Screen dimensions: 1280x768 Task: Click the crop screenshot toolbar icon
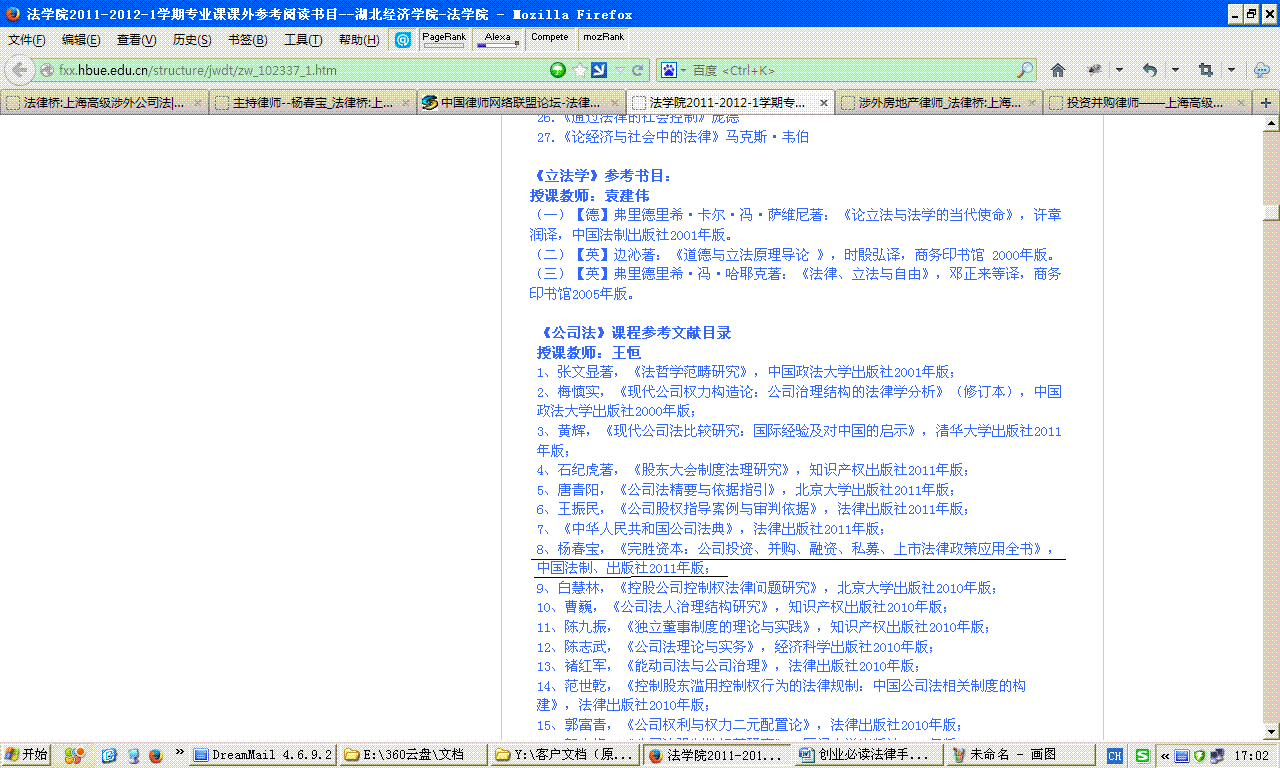[1205, 70]
